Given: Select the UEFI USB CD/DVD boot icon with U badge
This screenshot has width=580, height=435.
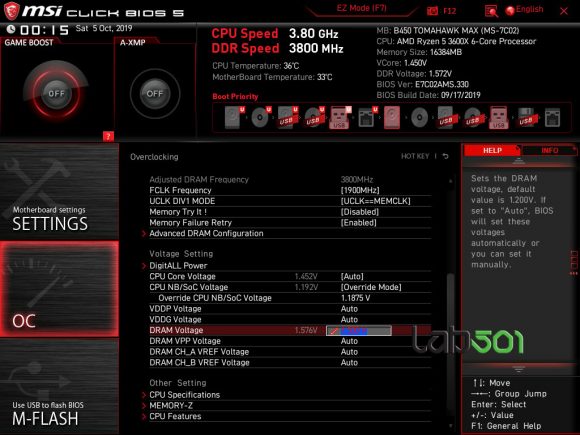Looking at the screenshot, I should click(314, 118).
